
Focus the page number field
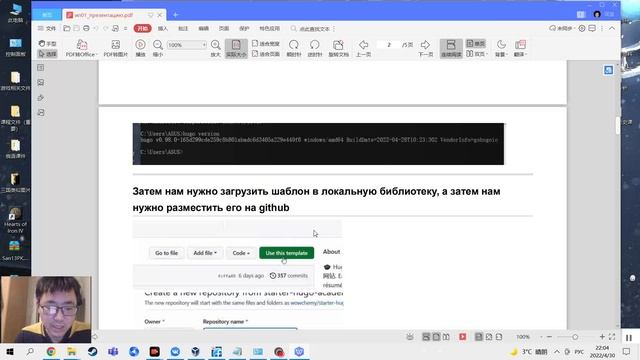389,45
